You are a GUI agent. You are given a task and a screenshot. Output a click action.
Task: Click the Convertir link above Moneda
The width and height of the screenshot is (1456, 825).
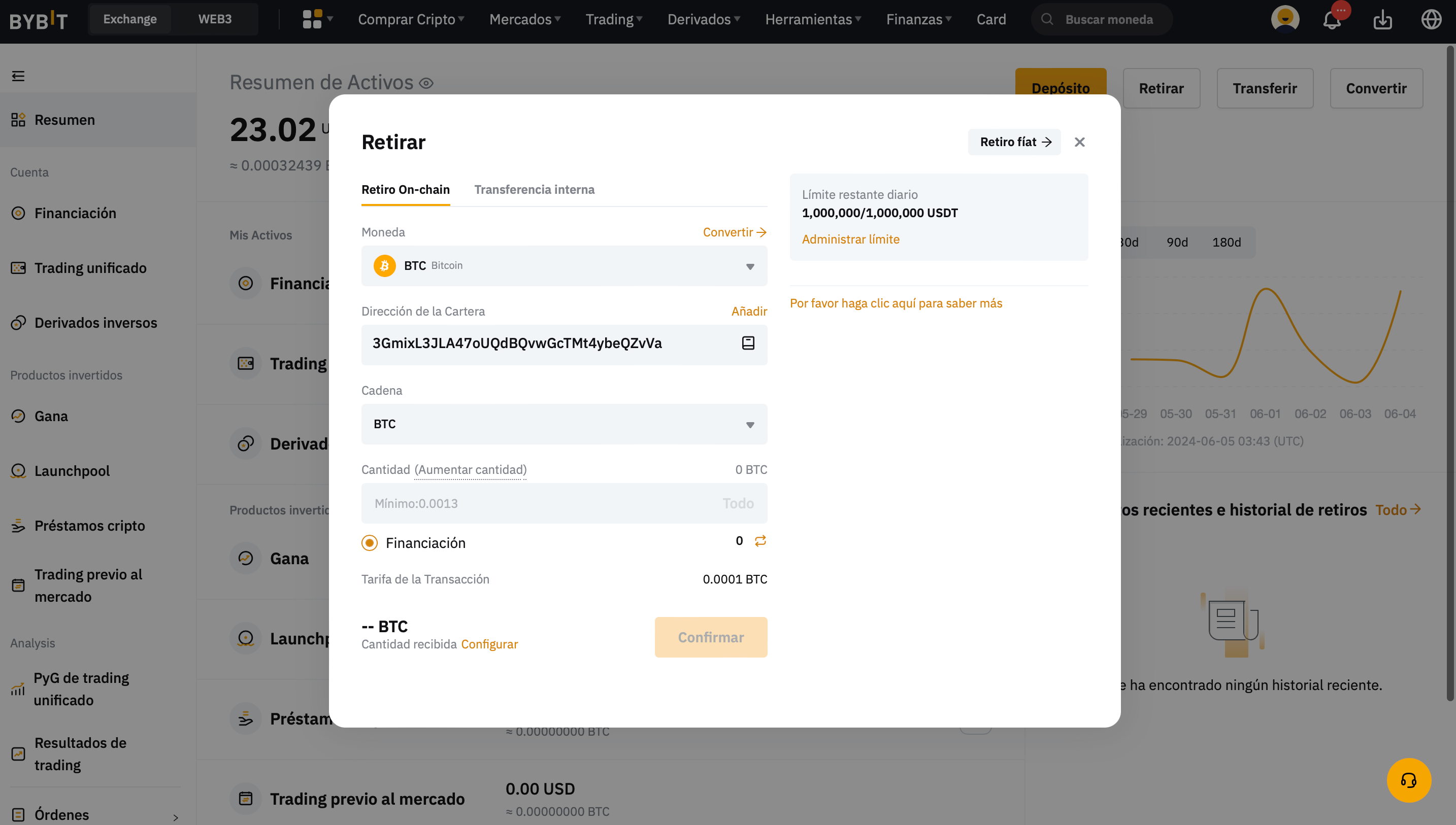coord(735,232)
